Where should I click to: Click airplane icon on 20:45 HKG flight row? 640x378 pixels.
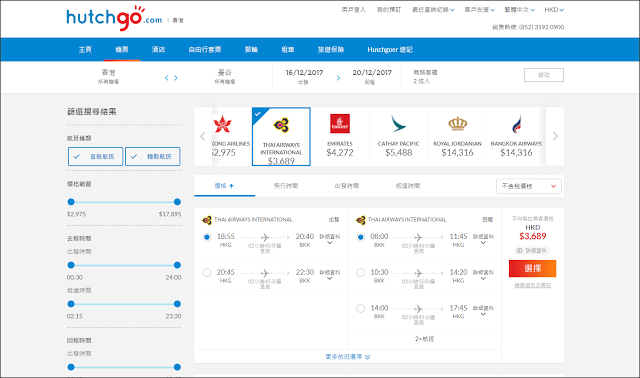click(x=265, y=273)
